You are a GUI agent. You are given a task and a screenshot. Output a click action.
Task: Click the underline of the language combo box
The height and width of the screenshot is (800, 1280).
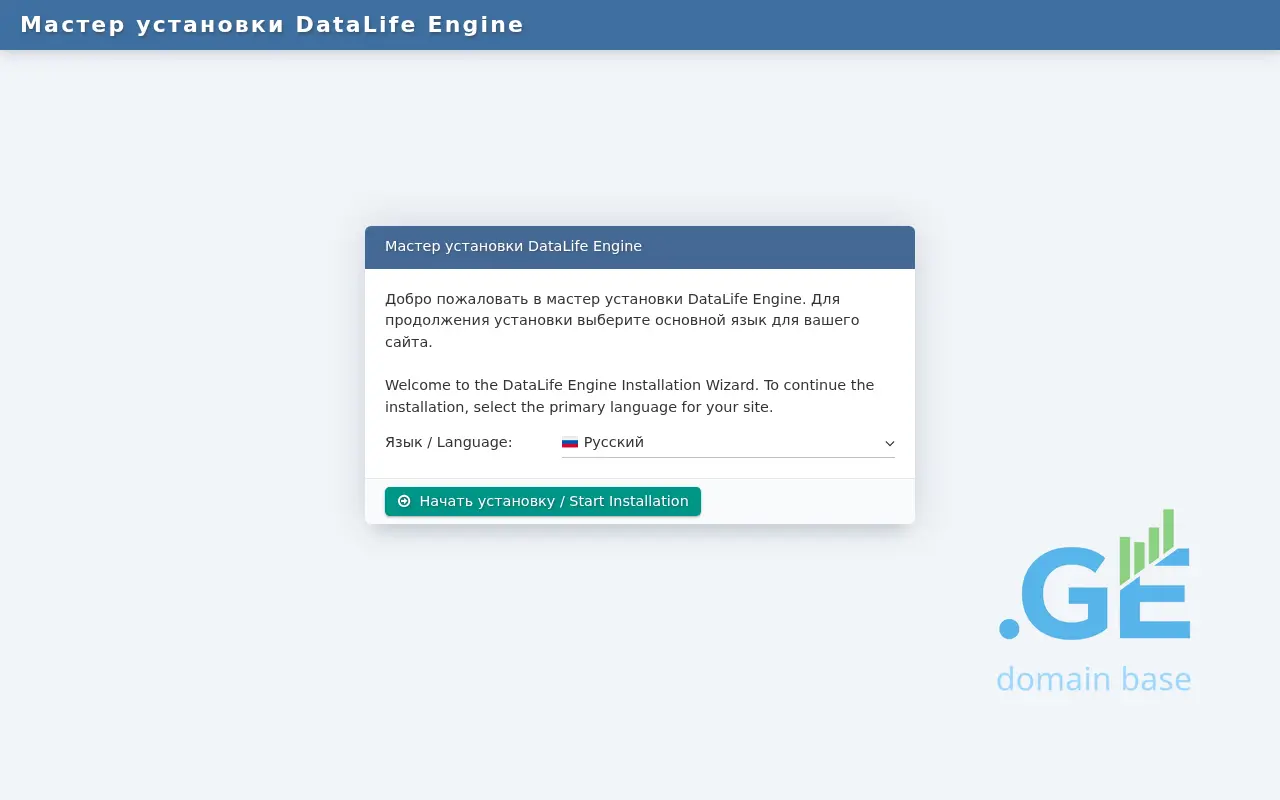click(727, 457)
